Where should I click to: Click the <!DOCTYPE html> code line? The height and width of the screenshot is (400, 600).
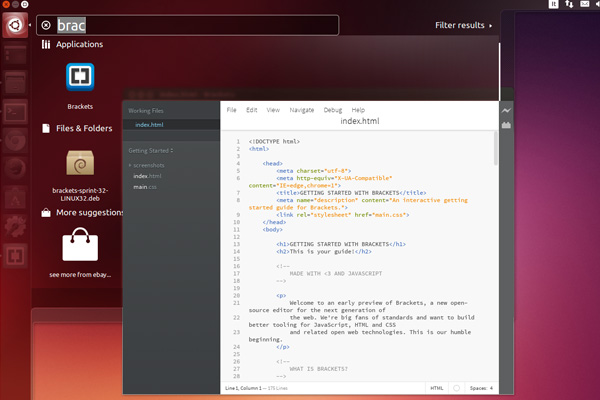tap(274, 142)
